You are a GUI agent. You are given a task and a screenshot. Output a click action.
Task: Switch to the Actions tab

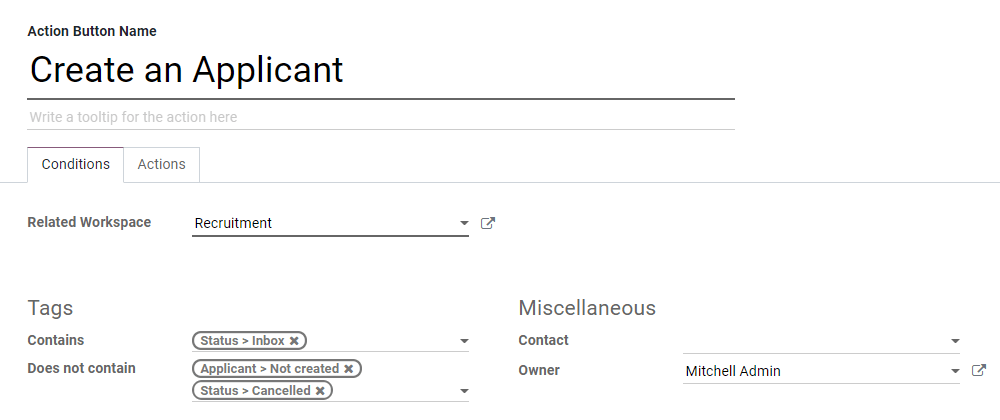pyautogui.click(x=161, y=164)
